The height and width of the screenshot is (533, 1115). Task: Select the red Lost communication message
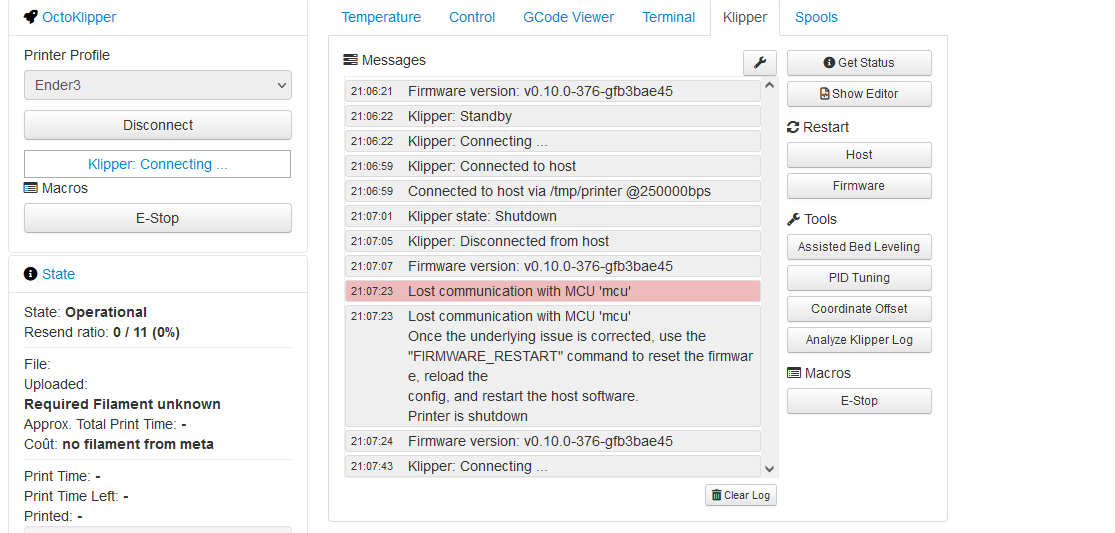coord(553,291)
